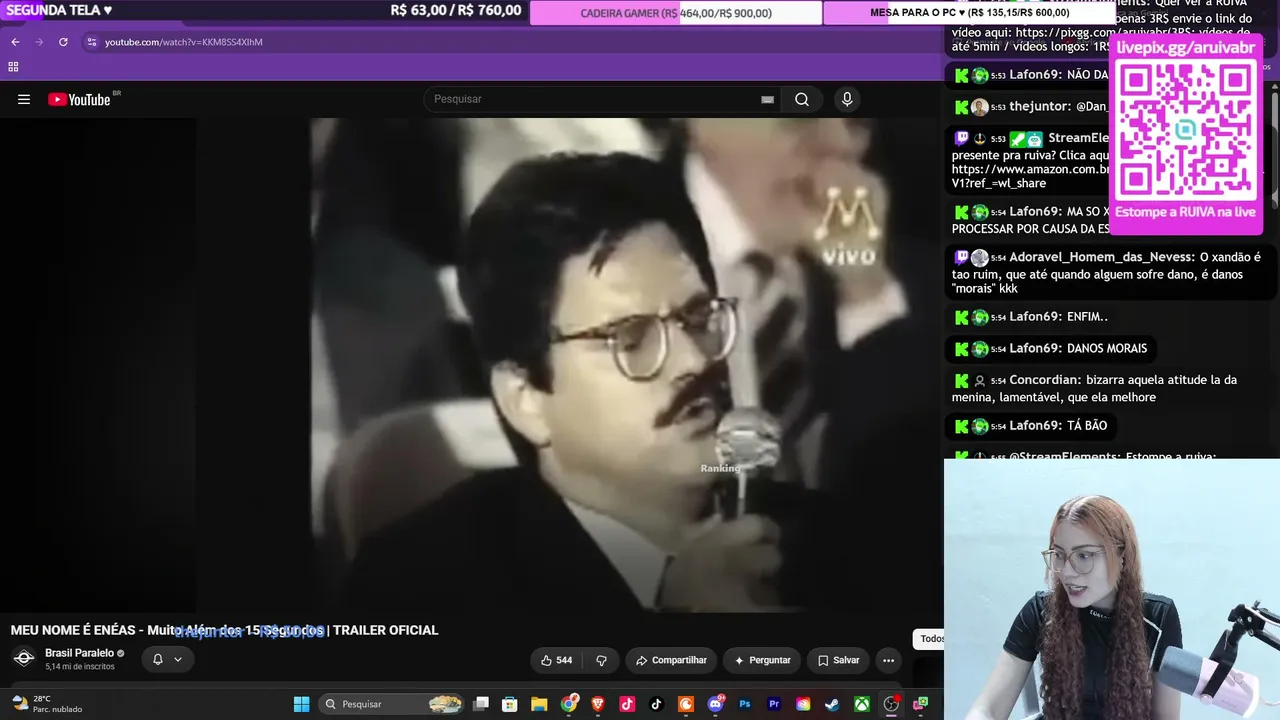Open Task View on the taskbar

(x=481, y=704)
